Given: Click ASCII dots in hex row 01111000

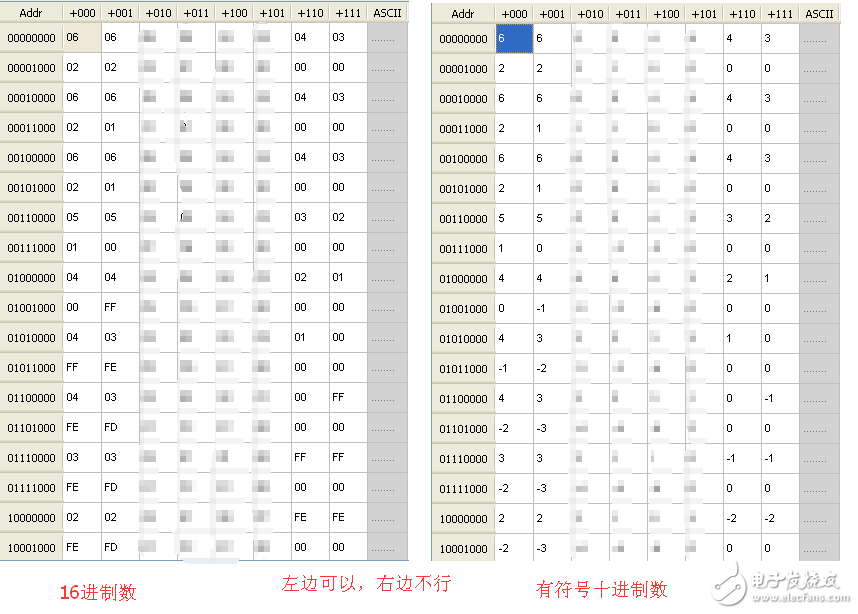Looking at the screenshot, I should pos(383,490).
